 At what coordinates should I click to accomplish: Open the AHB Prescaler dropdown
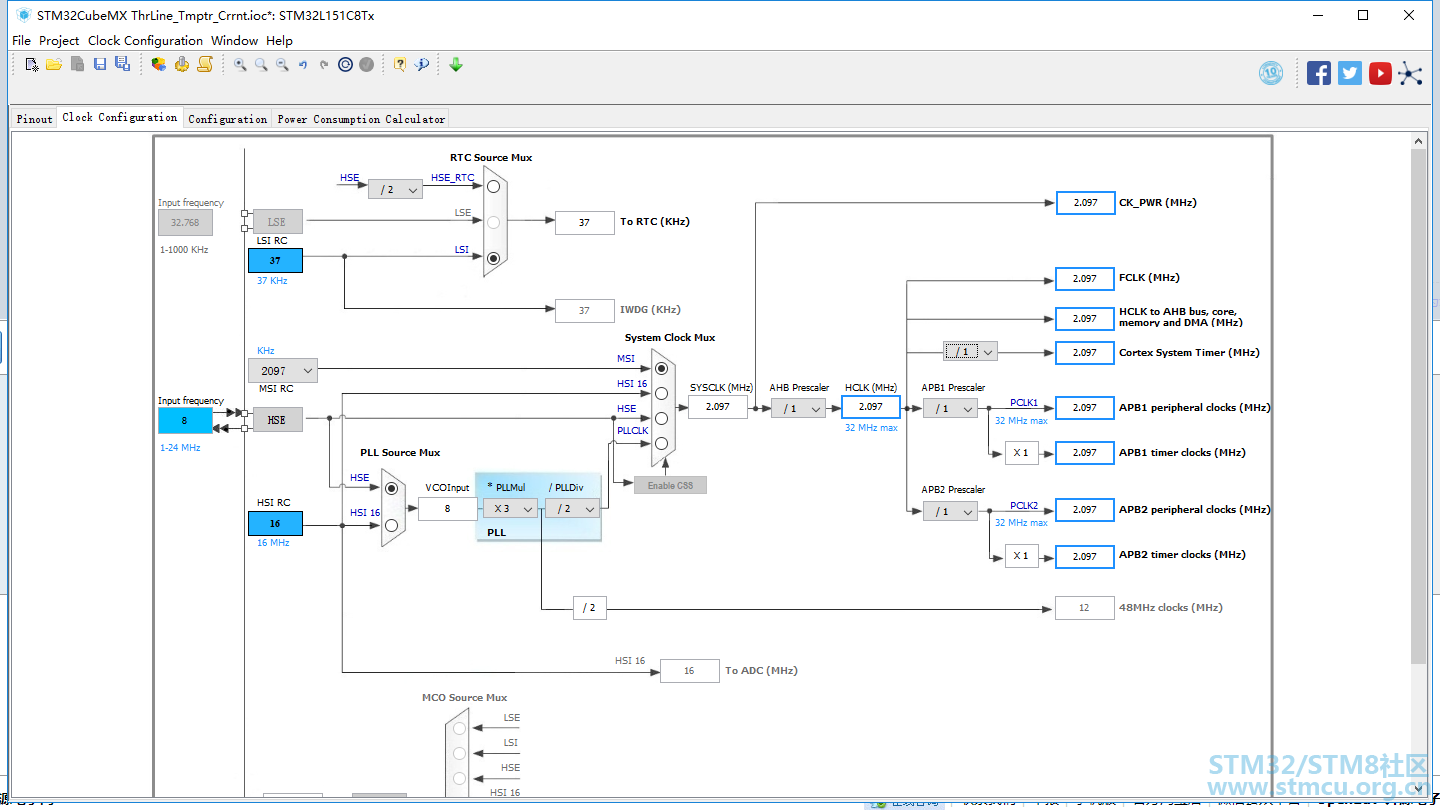pyautogui.click(x=798, y=408)
